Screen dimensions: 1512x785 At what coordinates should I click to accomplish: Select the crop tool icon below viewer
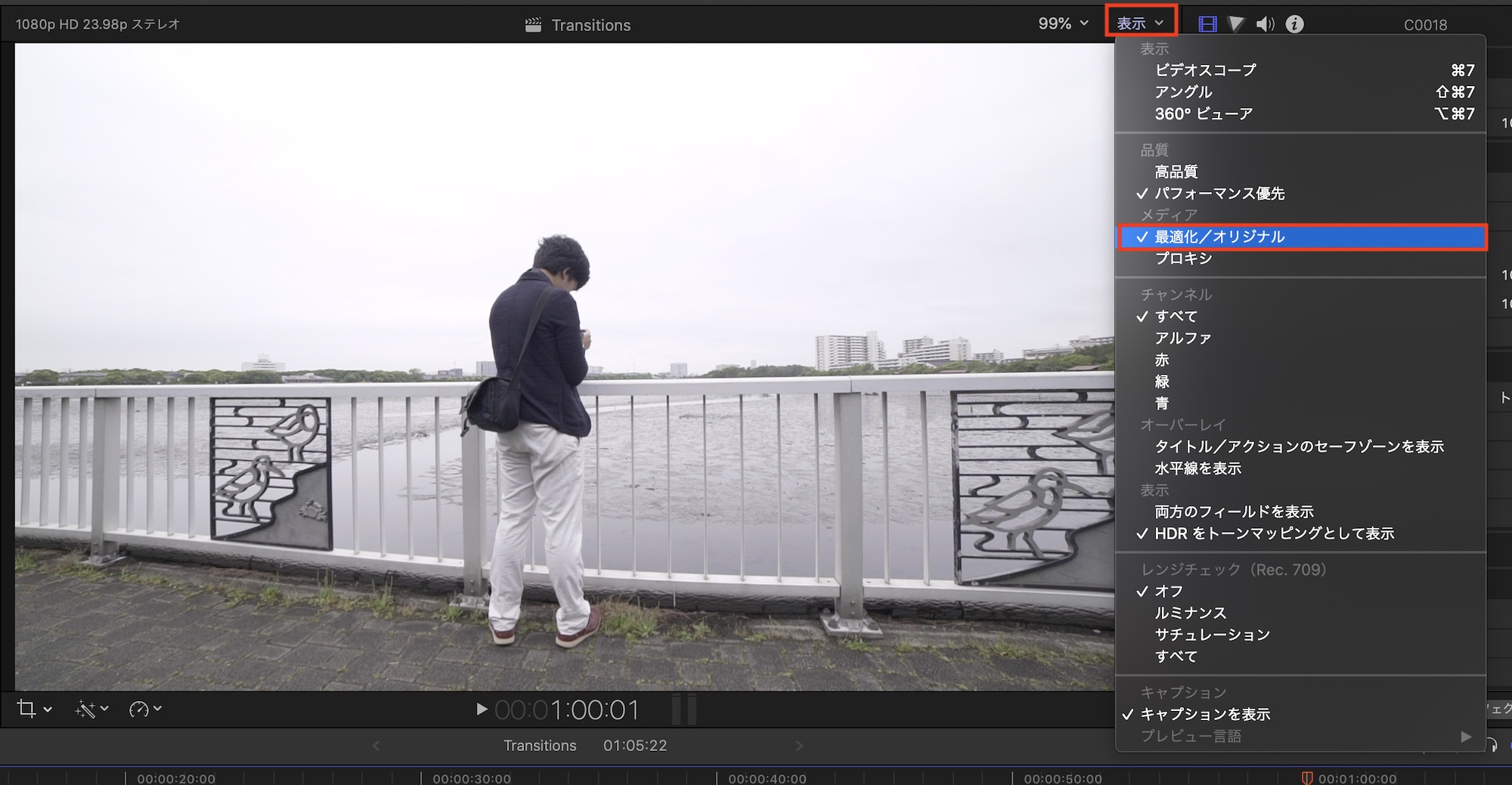(26, 709)
